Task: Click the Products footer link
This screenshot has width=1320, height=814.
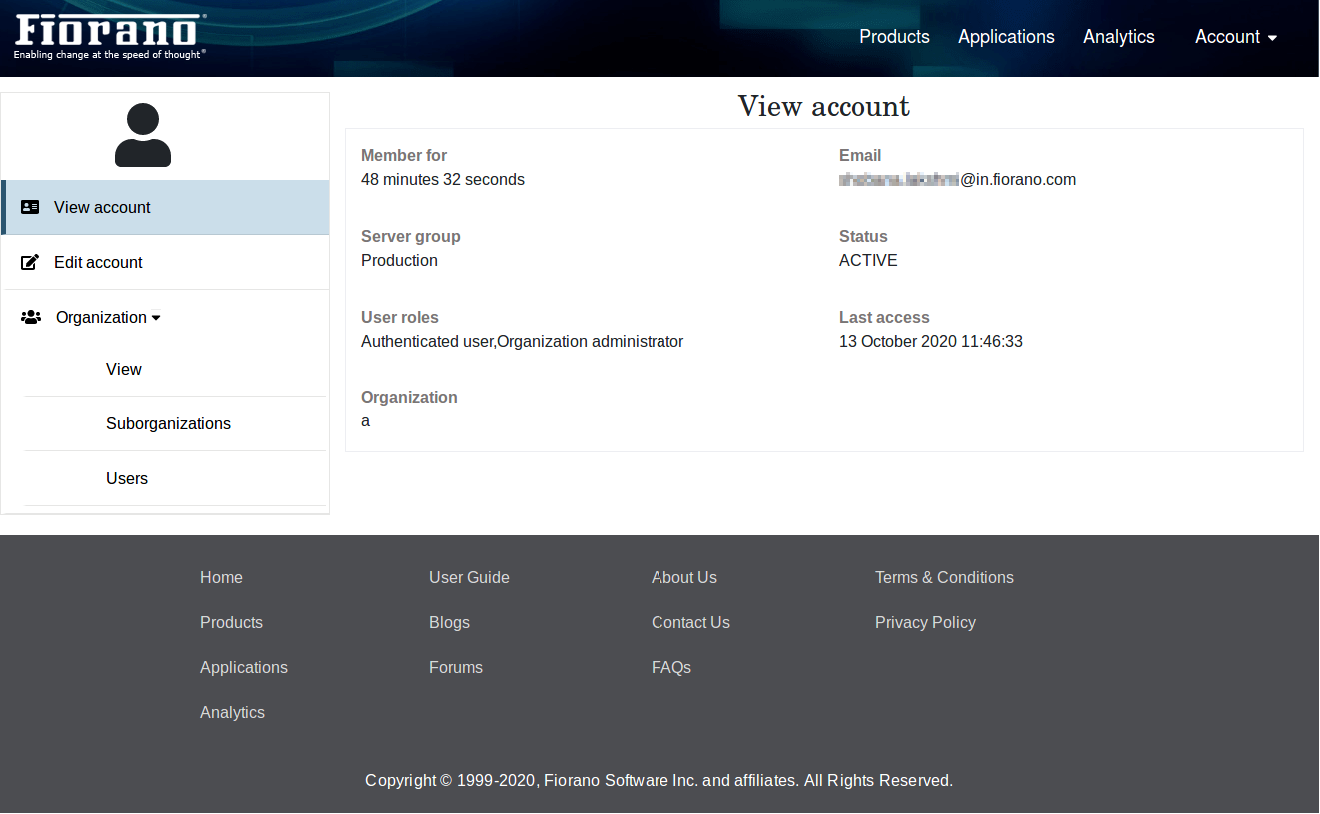Action: pos(231,622)
